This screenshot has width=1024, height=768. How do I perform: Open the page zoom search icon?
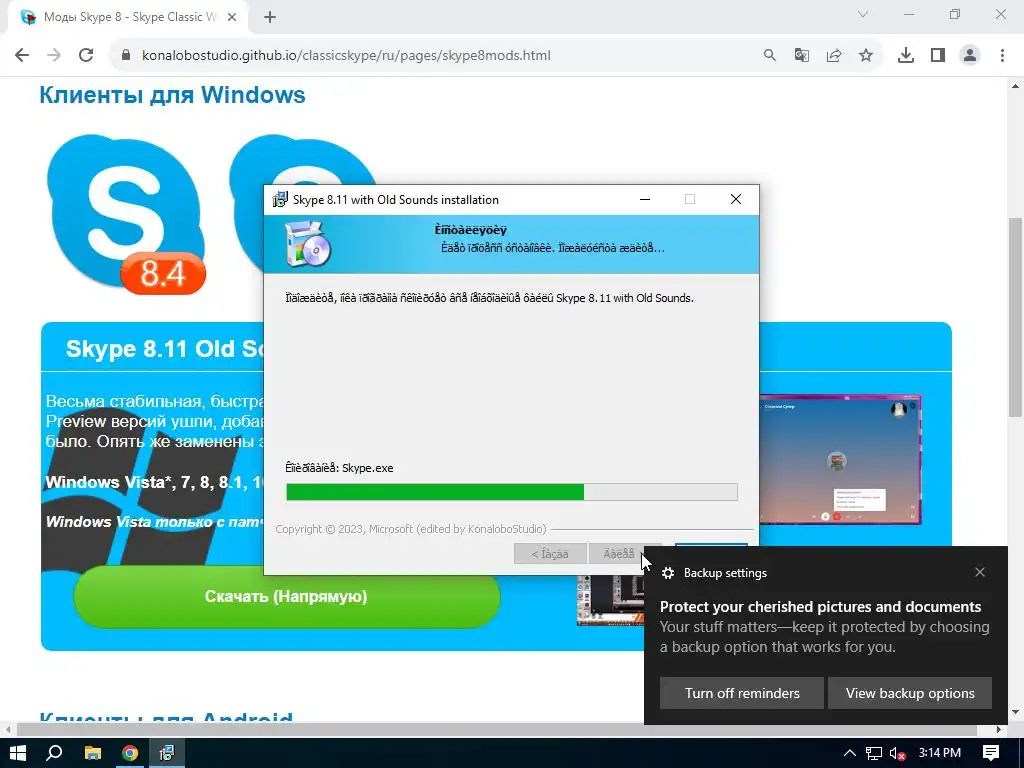[x=770, y=56]
